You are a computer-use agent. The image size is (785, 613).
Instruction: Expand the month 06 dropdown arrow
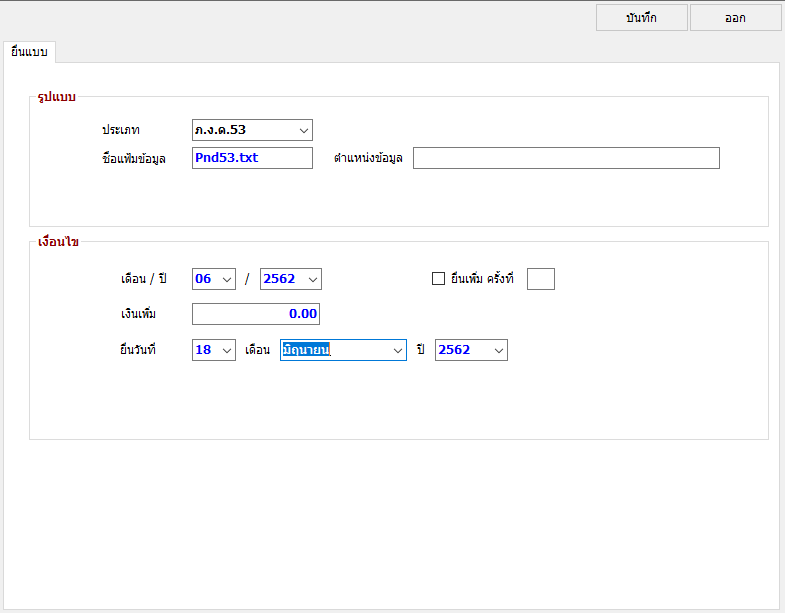click(227, 279)
